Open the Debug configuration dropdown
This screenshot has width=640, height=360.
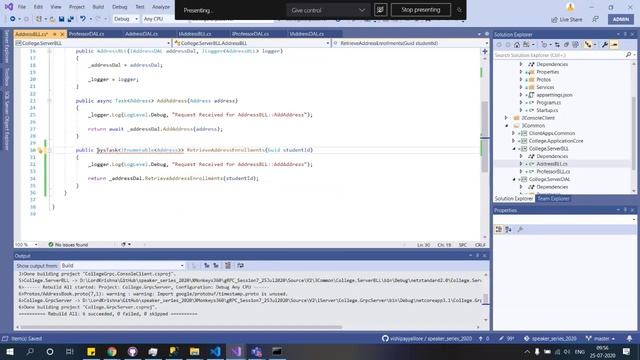[126, 19]
